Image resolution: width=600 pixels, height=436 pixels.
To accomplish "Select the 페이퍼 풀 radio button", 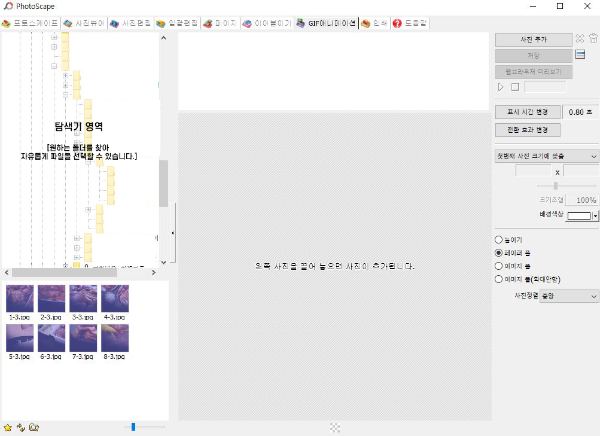I will point(498,253).
